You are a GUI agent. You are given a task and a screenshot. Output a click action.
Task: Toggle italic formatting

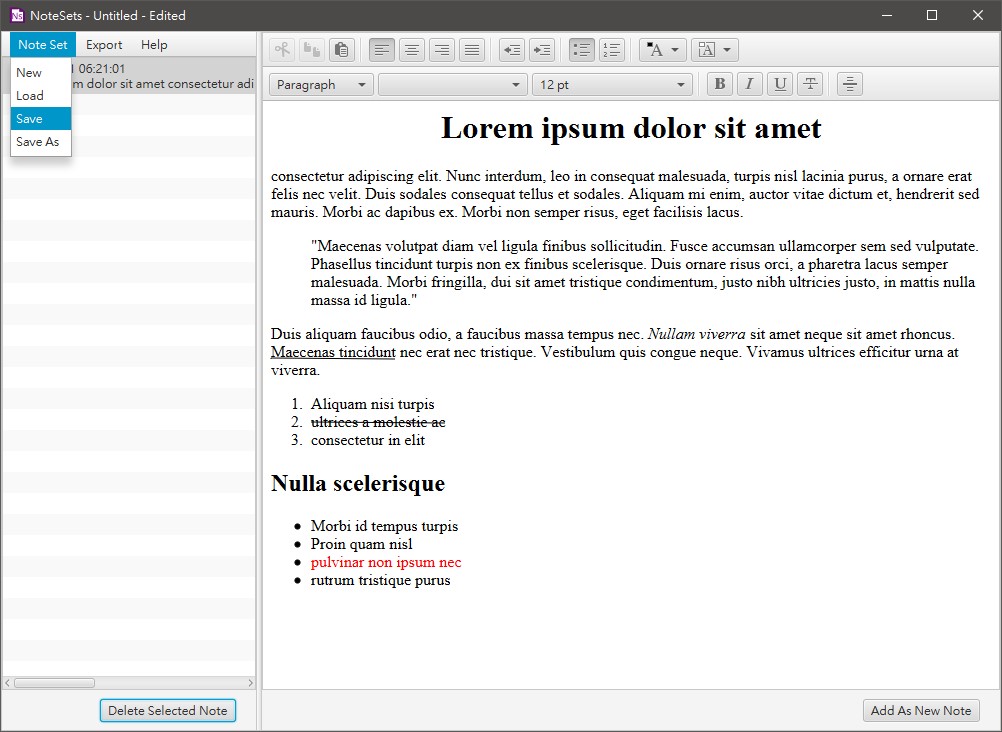click(749, 85)
